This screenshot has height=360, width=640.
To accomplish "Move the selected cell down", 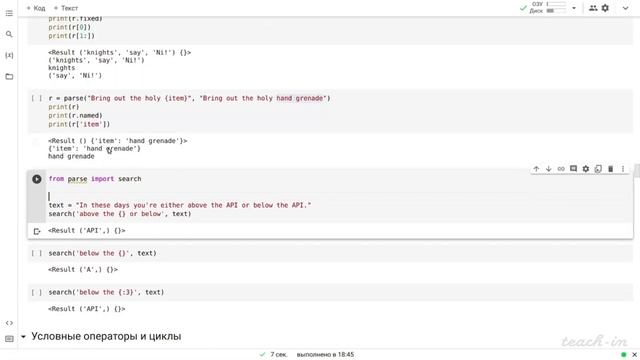I will pyautogui.click(x=549, y=169).
